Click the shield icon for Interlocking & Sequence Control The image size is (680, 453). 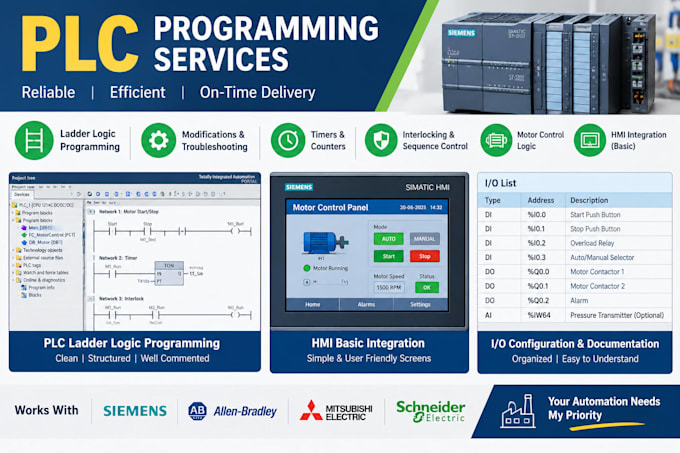tap(381, 140)
